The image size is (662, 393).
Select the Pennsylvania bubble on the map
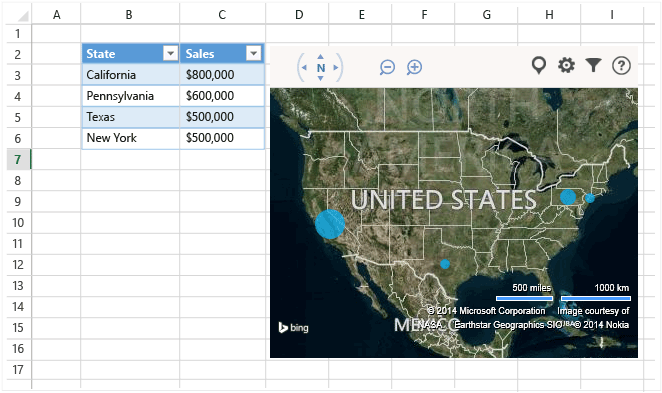[568, 197]
